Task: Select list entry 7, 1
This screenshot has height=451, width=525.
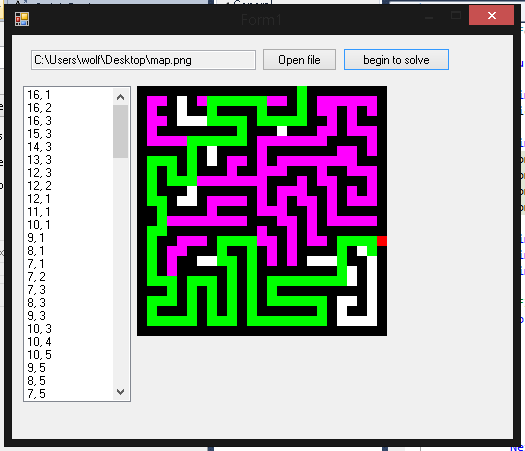Action: click(35, 264)
